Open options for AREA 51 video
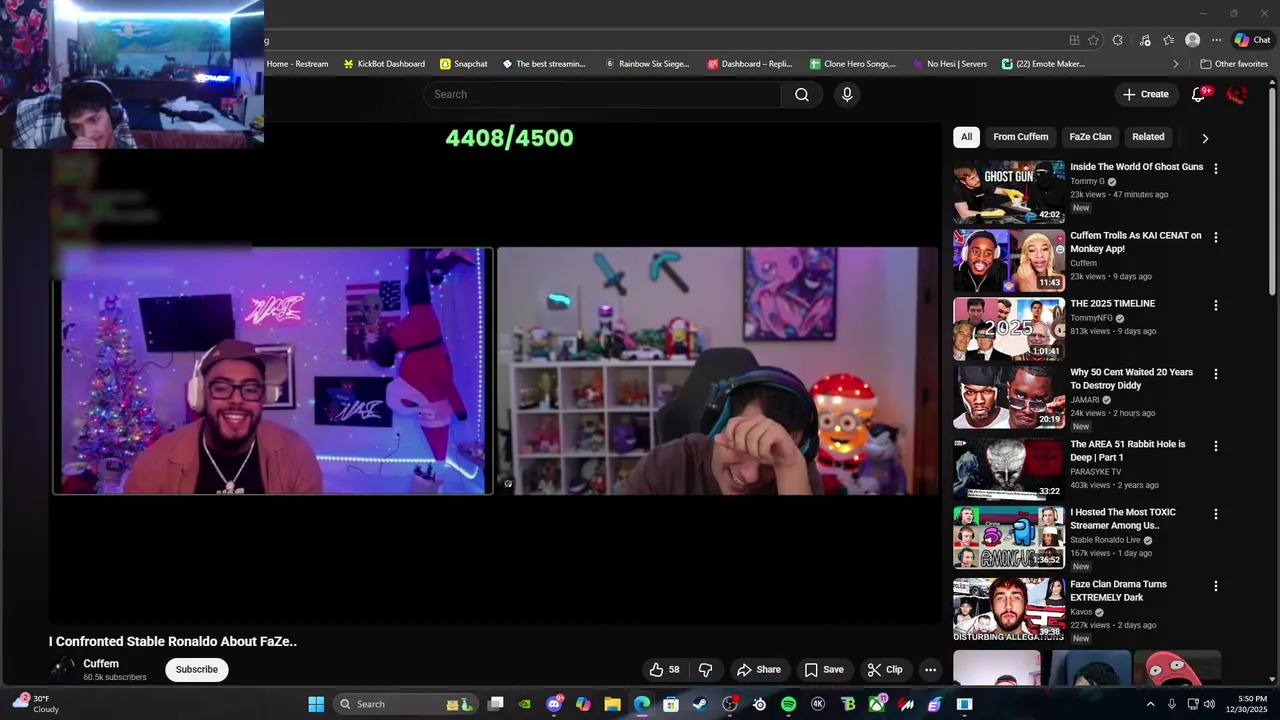The width and height of the screenshot is (1280, 720). coord(1216,446)
